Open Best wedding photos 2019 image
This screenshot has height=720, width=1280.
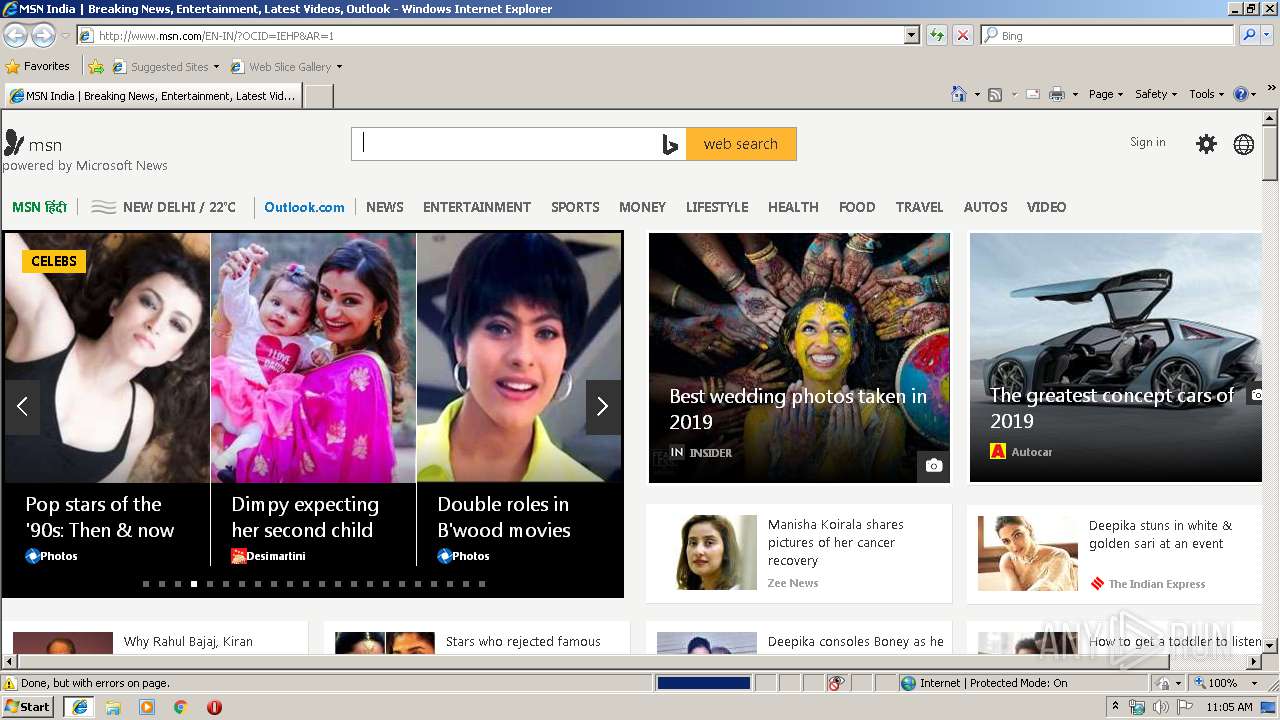(799, 358)
